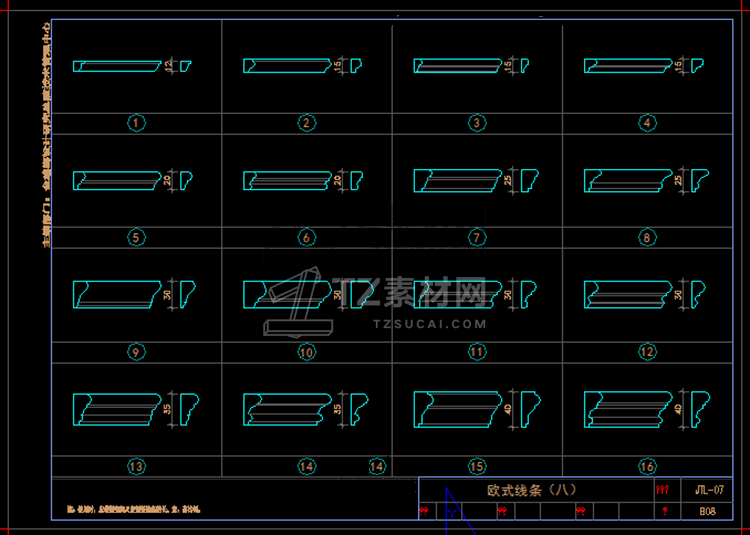Pick dimension text 25 in cell 7
This screenshot has width=750, height=535.
point(508,180)
